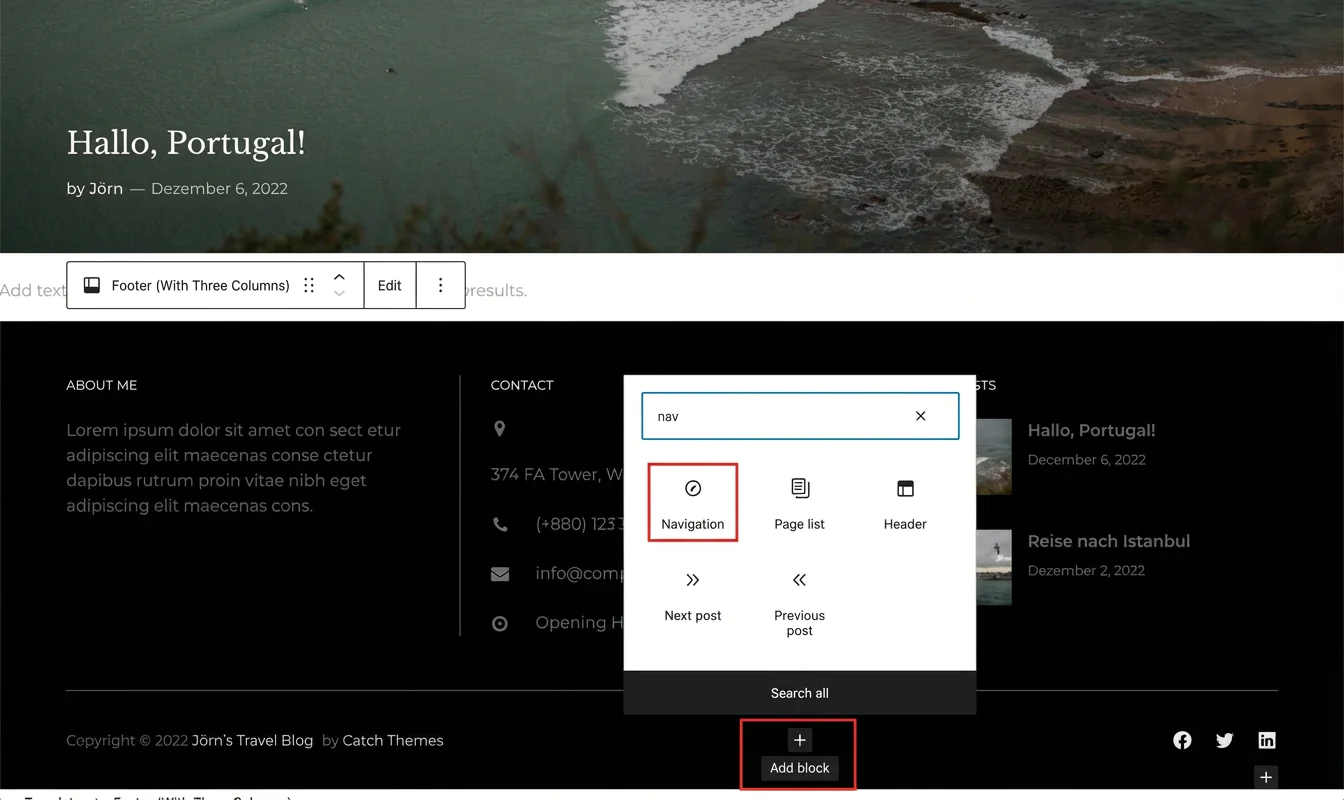This screenshot has width=1344, height=800.
Task: Grab the block drag handle
Action: click(309, 285)
